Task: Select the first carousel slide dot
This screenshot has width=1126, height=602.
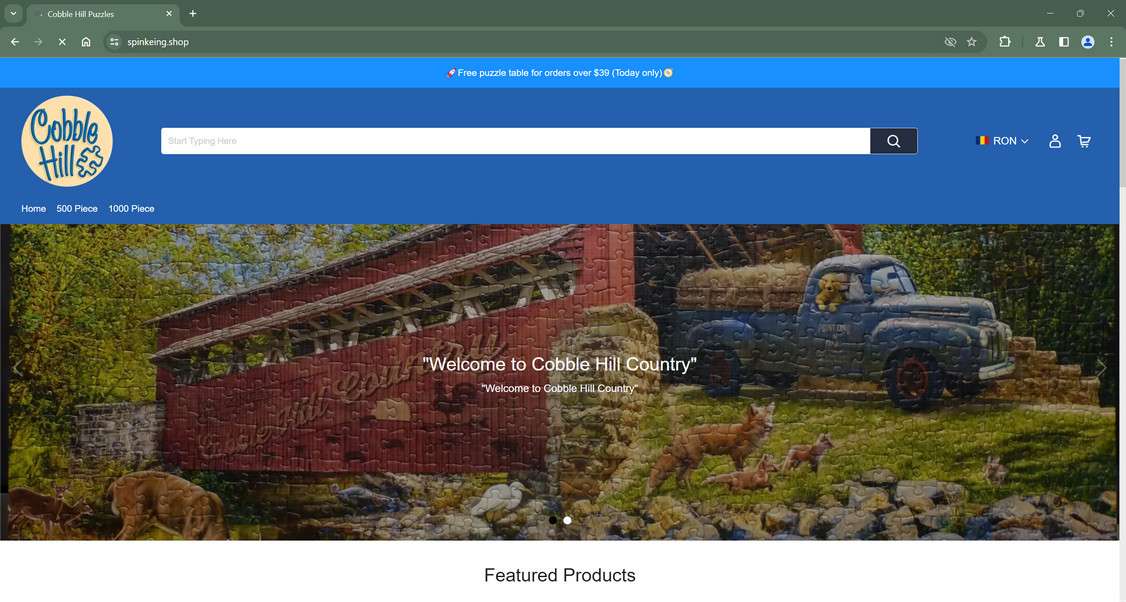Action: [552, 520]
